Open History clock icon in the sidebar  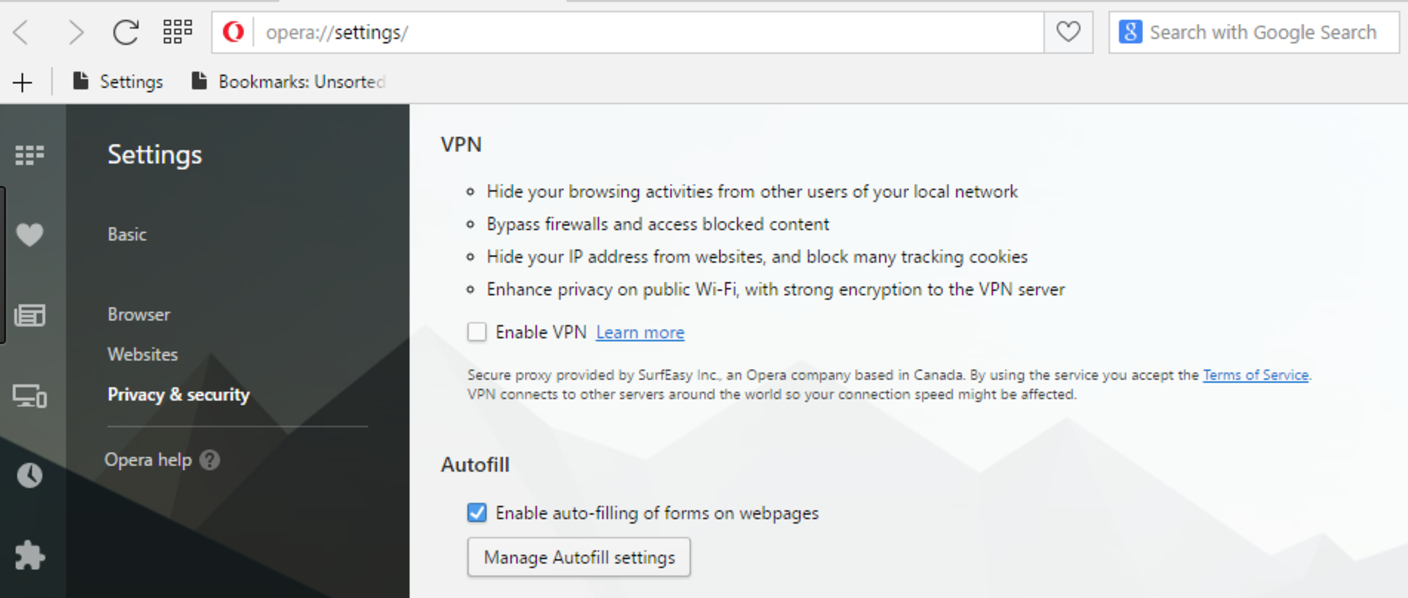coord(29,475)
